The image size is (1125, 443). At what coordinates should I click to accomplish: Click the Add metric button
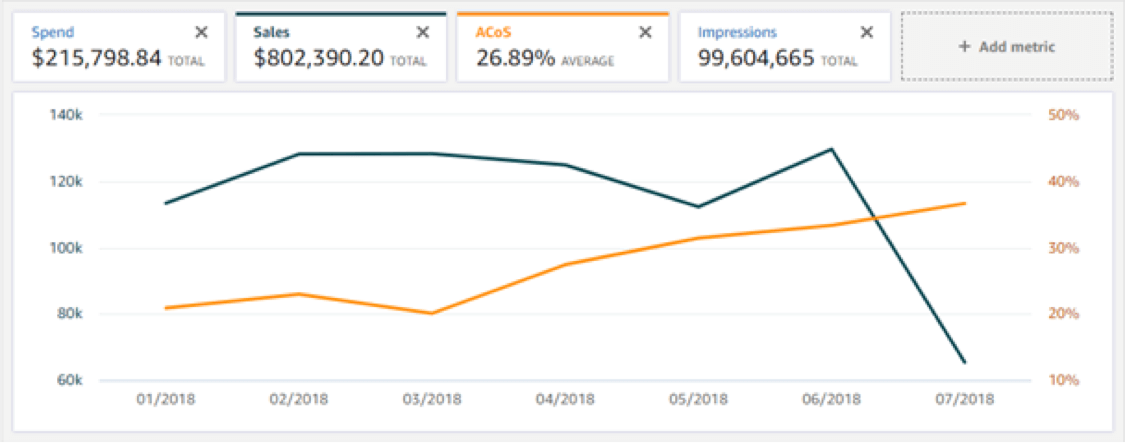[x=1007, y=47]
